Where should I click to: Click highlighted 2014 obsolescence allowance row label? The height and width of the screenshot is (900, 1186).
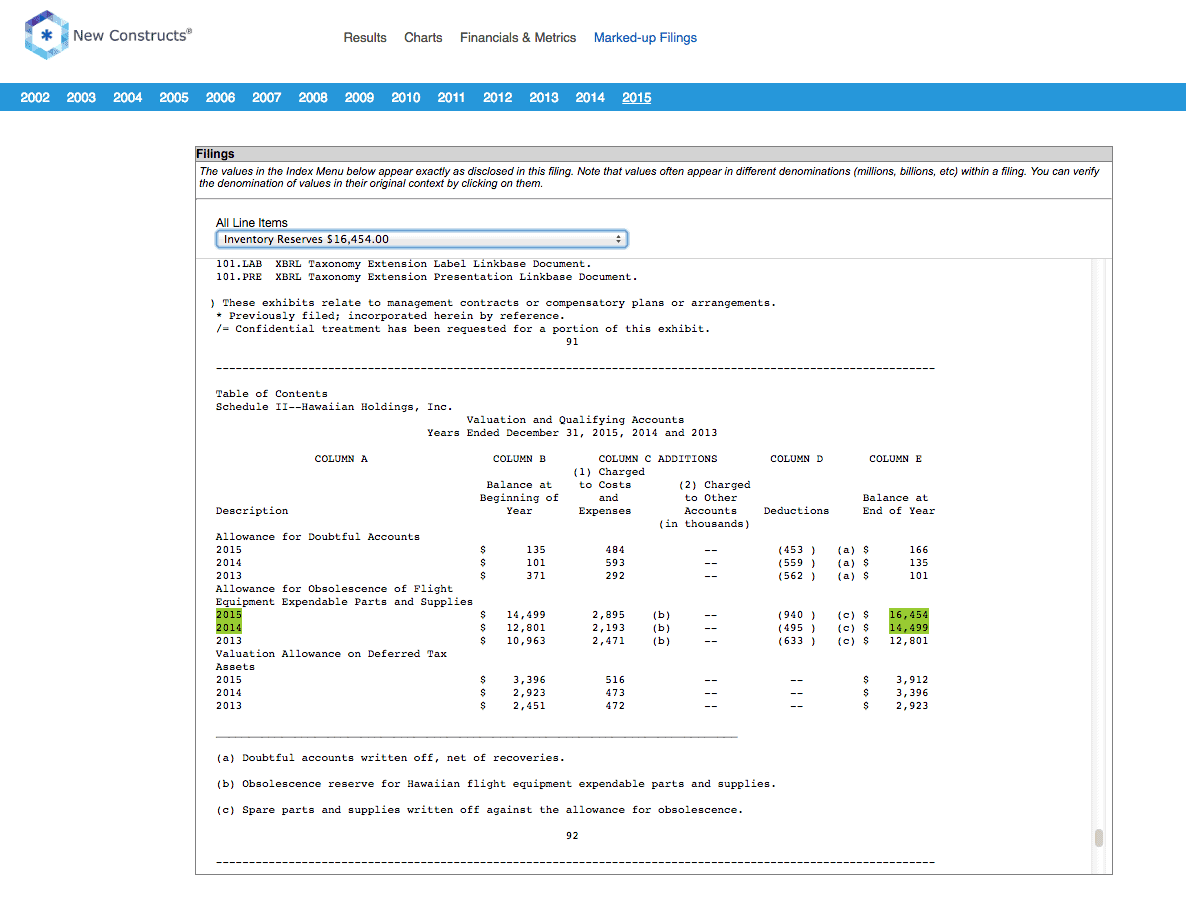click(x=228, y=628)
